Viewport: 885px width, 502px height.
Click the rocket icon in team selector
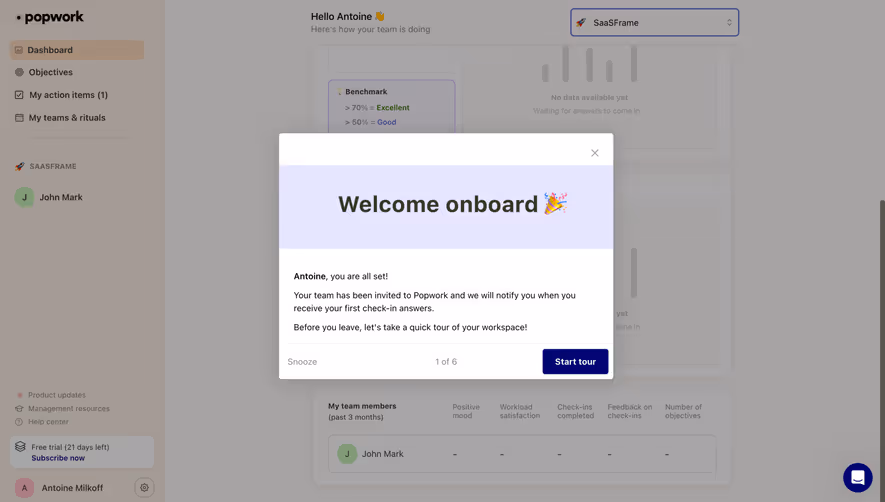[581, 23]
